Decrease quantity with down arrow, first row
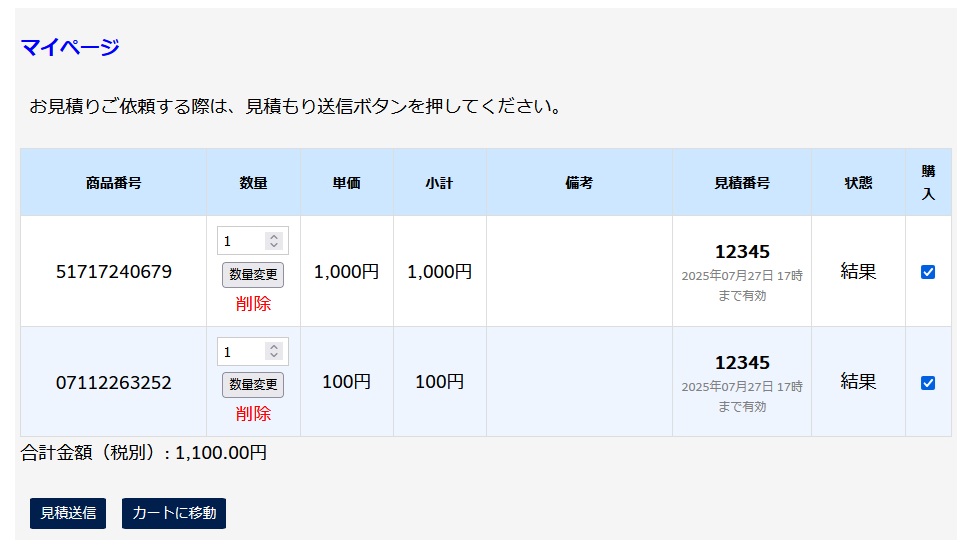This screenshot has width=966, height=551. pyautogui.click(x=274, y=245)
